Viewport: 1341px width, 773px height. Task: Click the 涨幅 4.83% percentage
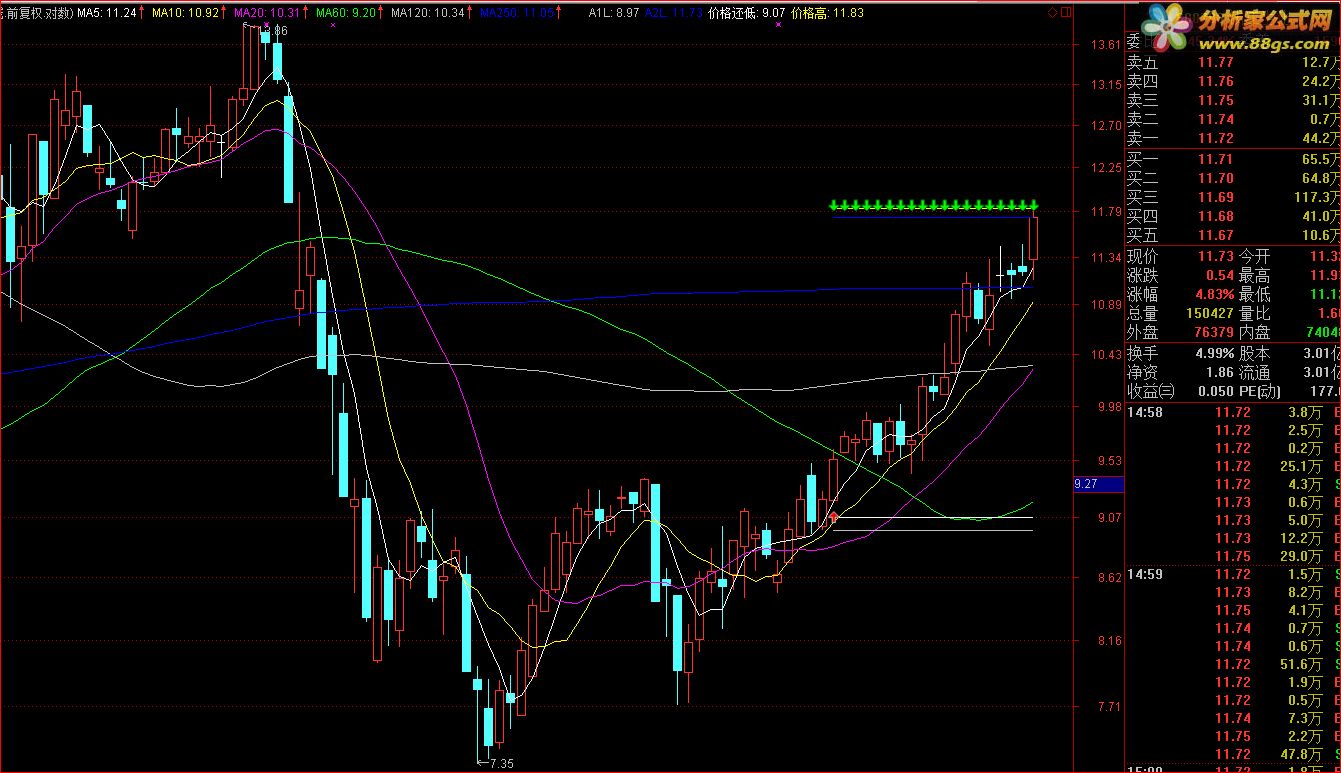(1215, 294)
